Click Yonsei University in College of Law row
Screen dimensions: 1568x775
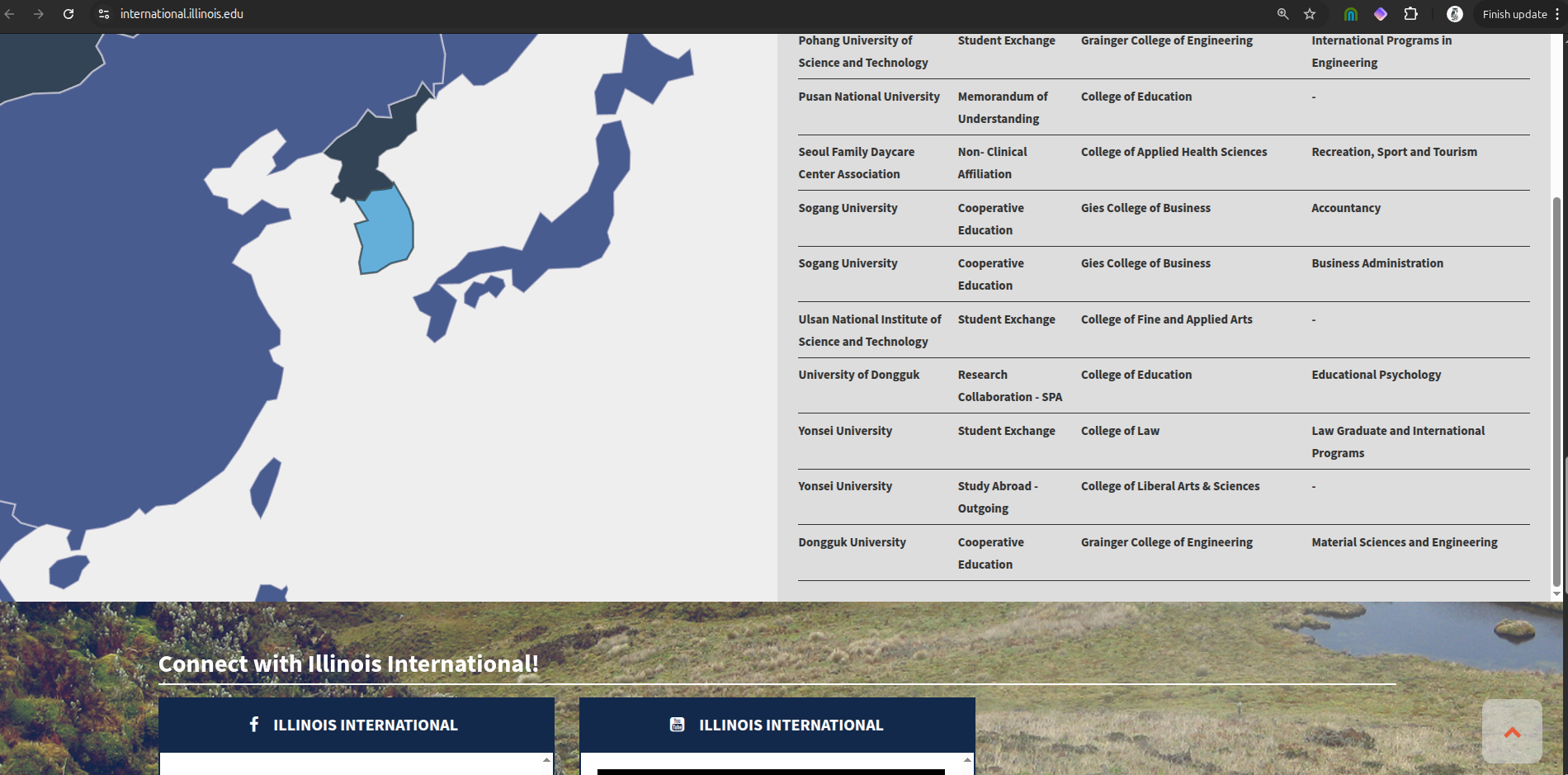coord(845,431)
